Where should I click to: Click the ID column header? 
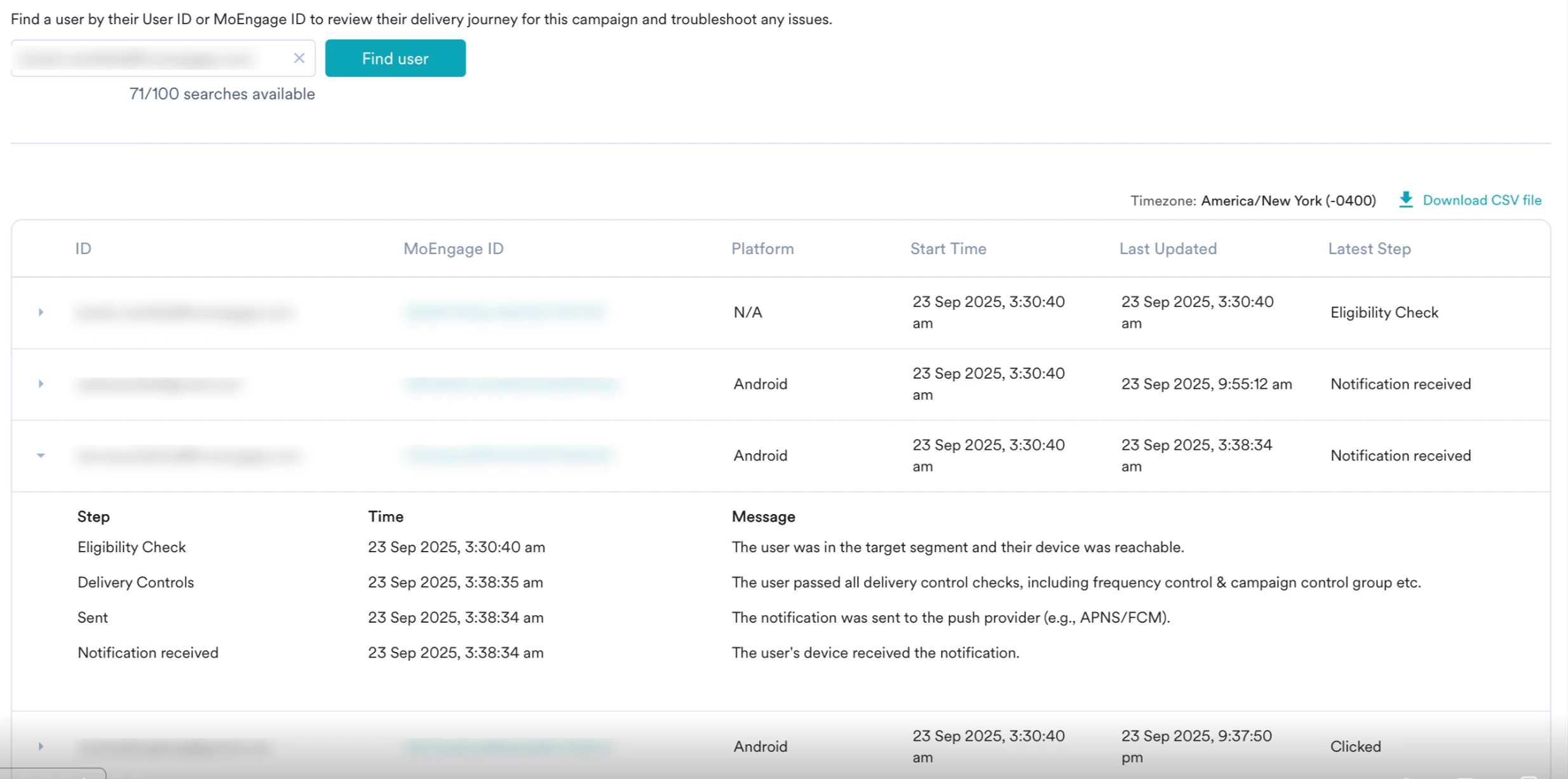(83, 248)
